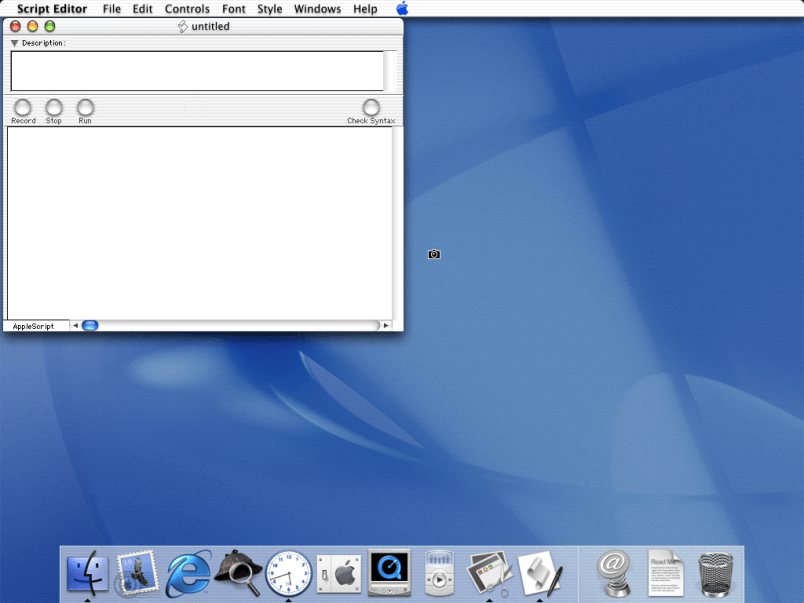Viewport: 804px width, 603px height.
Task: Click the Record button
Action: 23,108
